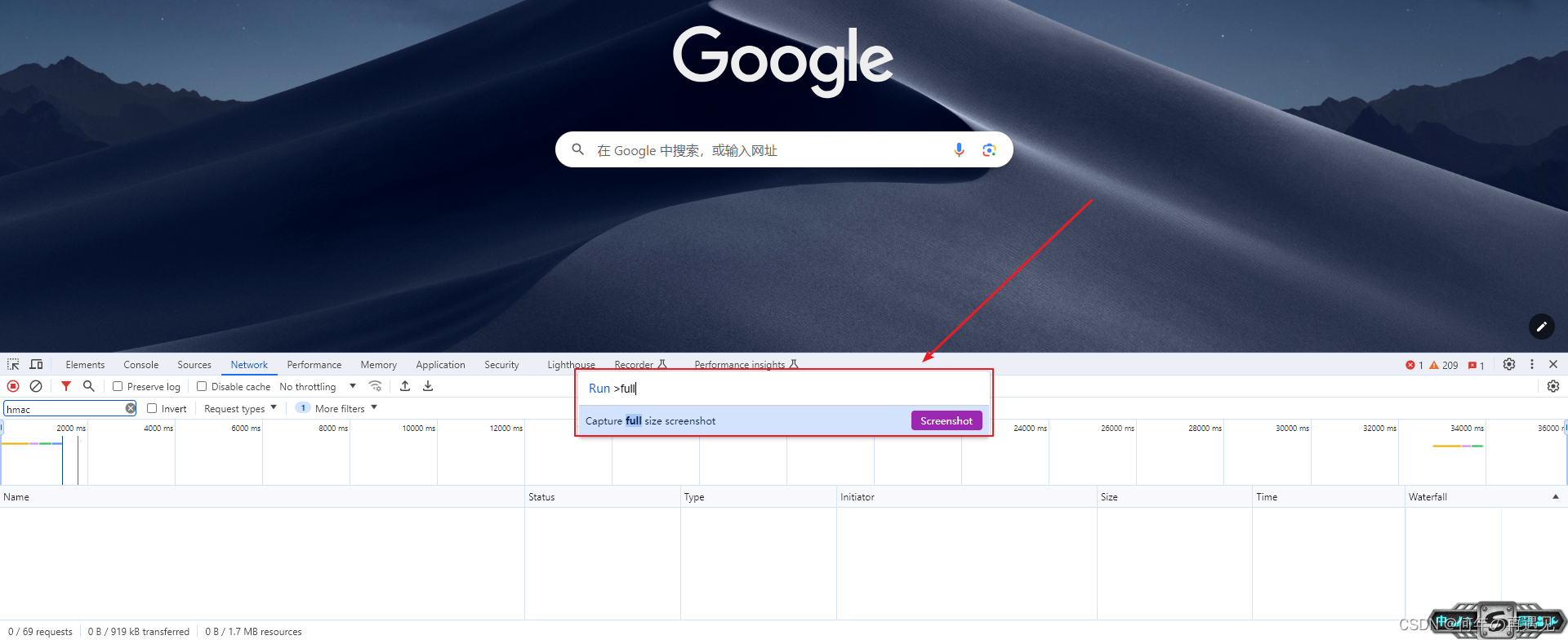1568x640 pixels.
Task: Sort by the Name column header
Action: click(x=261, y=496)
